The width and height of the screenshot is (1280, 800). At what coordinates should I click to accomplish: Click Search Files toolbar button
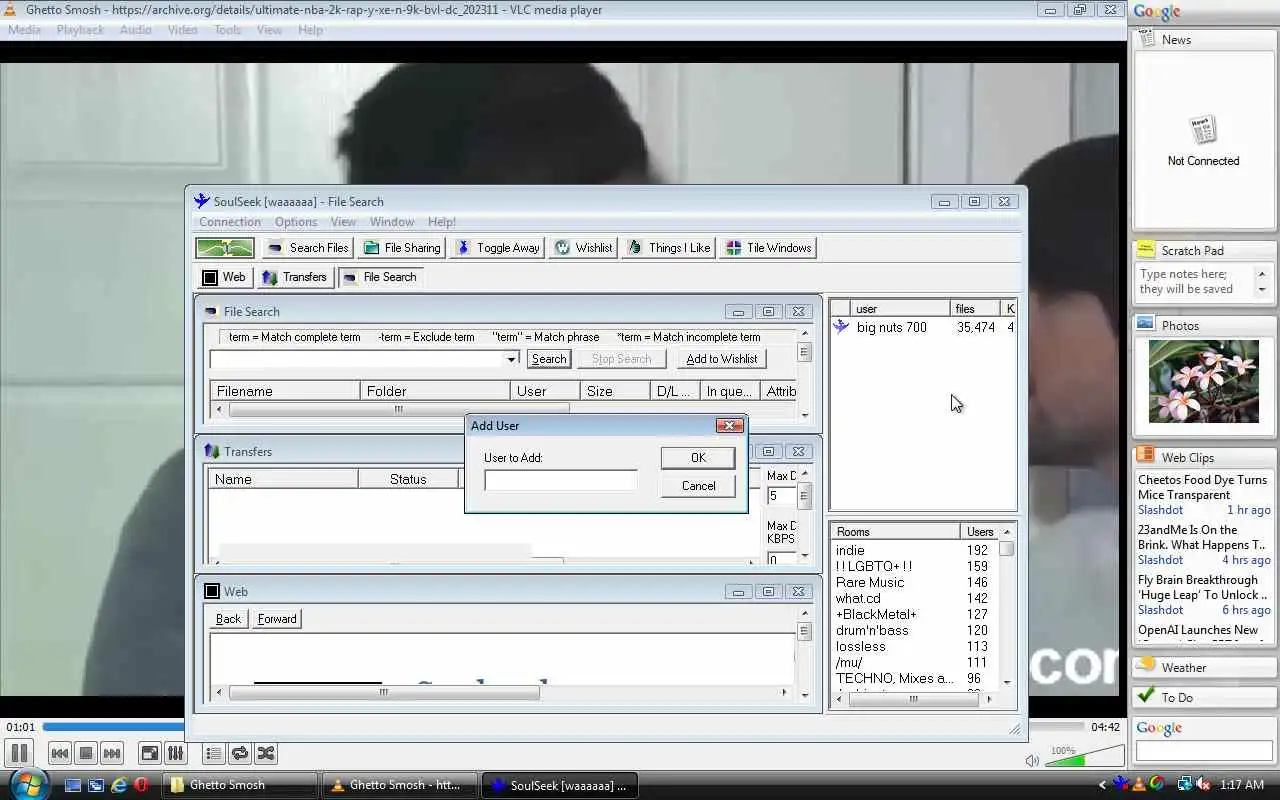point(308,248)
